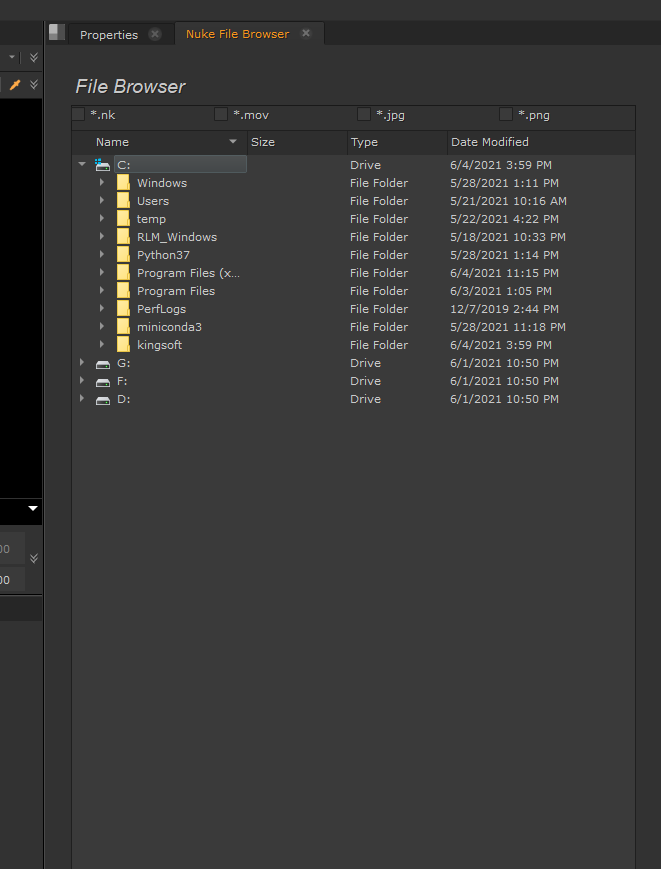Expand the Users folder

102,201
